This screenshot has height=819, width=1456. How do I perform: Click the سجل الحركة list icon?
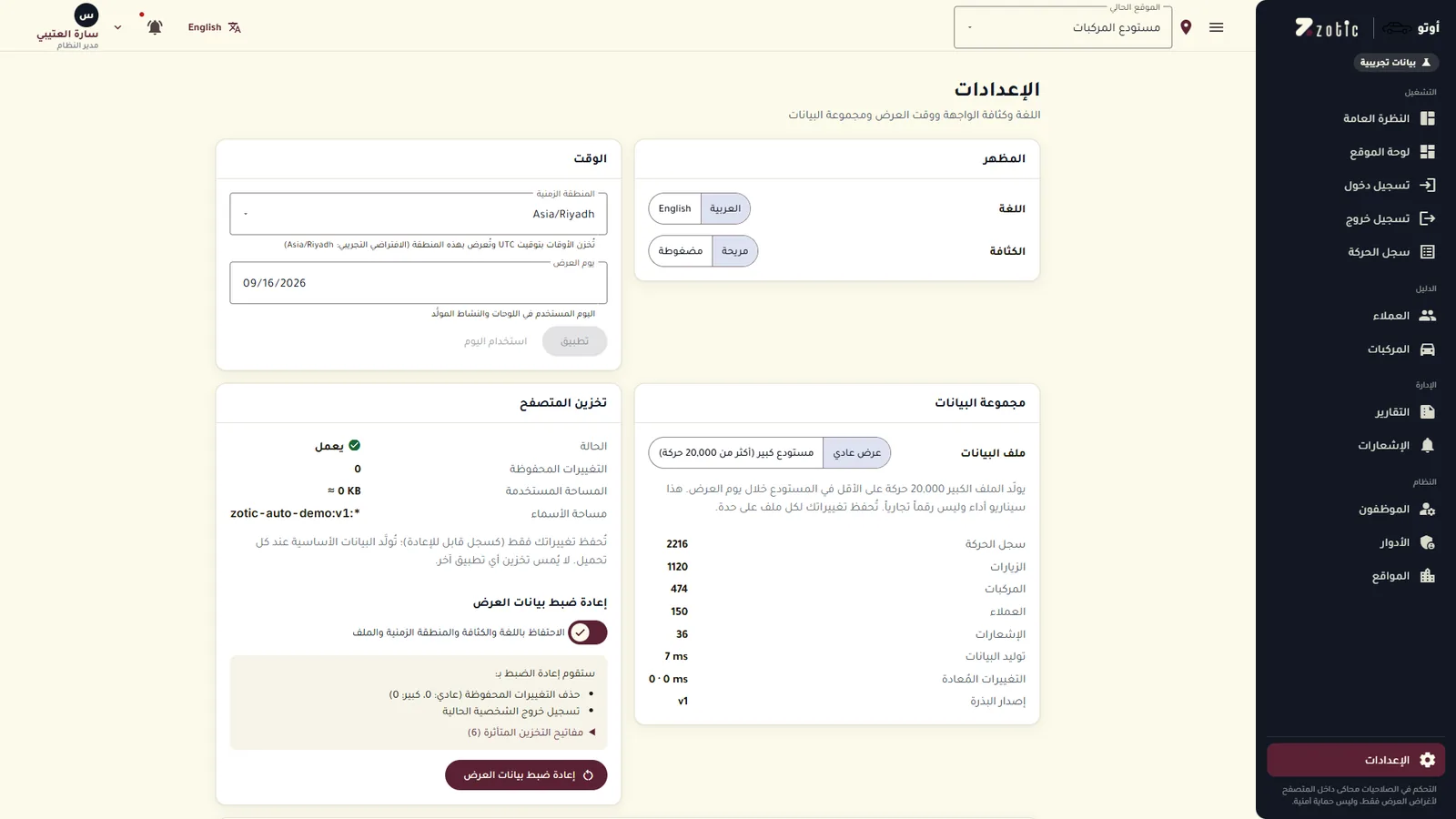click(1427, 252)
